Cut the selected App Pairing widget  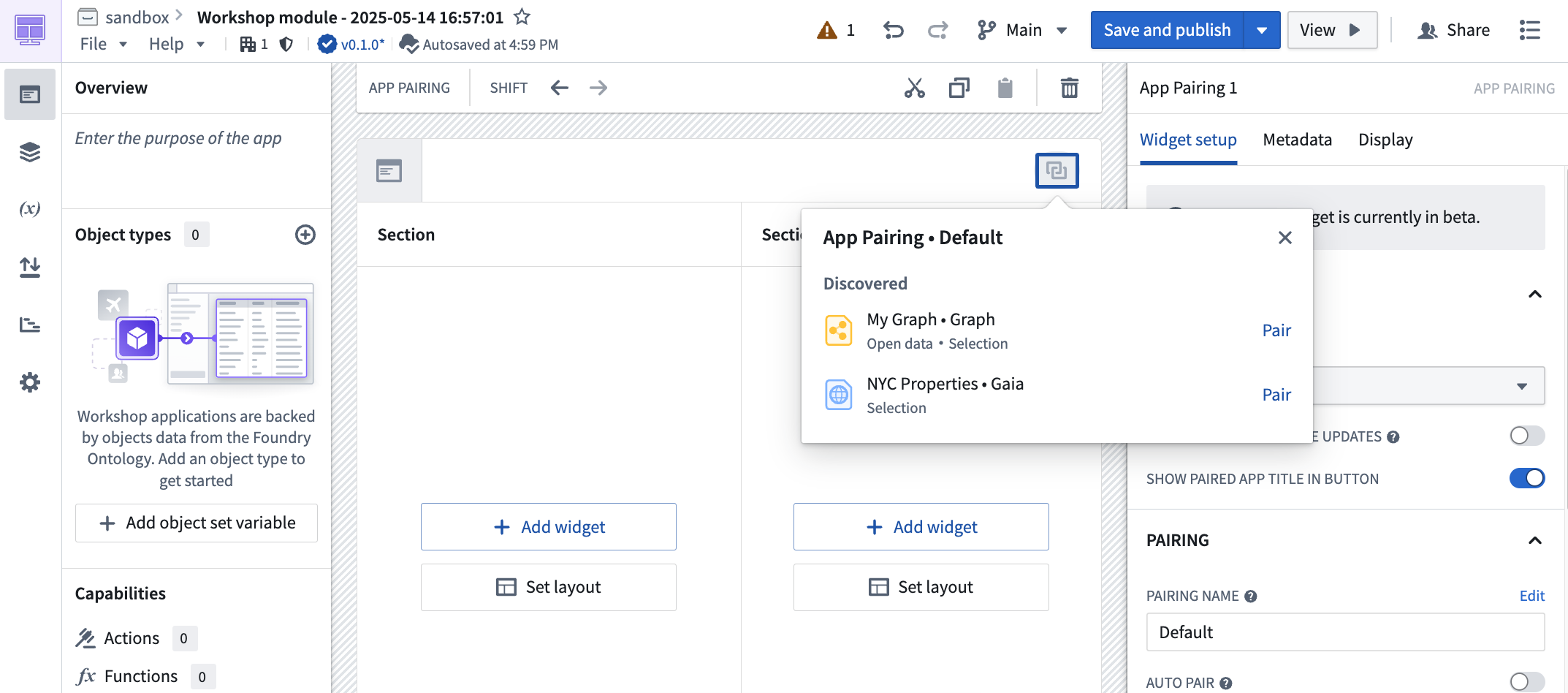point(914,88)
